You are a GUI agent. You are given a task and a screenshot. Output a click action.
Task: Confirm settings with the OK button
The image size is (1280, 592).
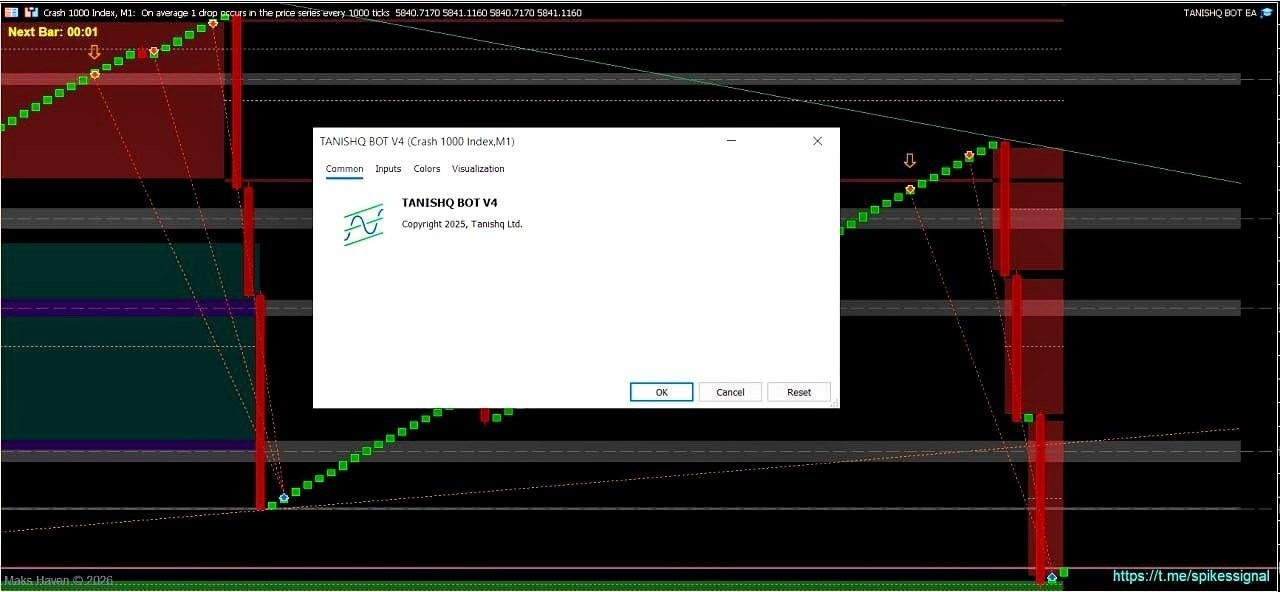tap(661, 392)
